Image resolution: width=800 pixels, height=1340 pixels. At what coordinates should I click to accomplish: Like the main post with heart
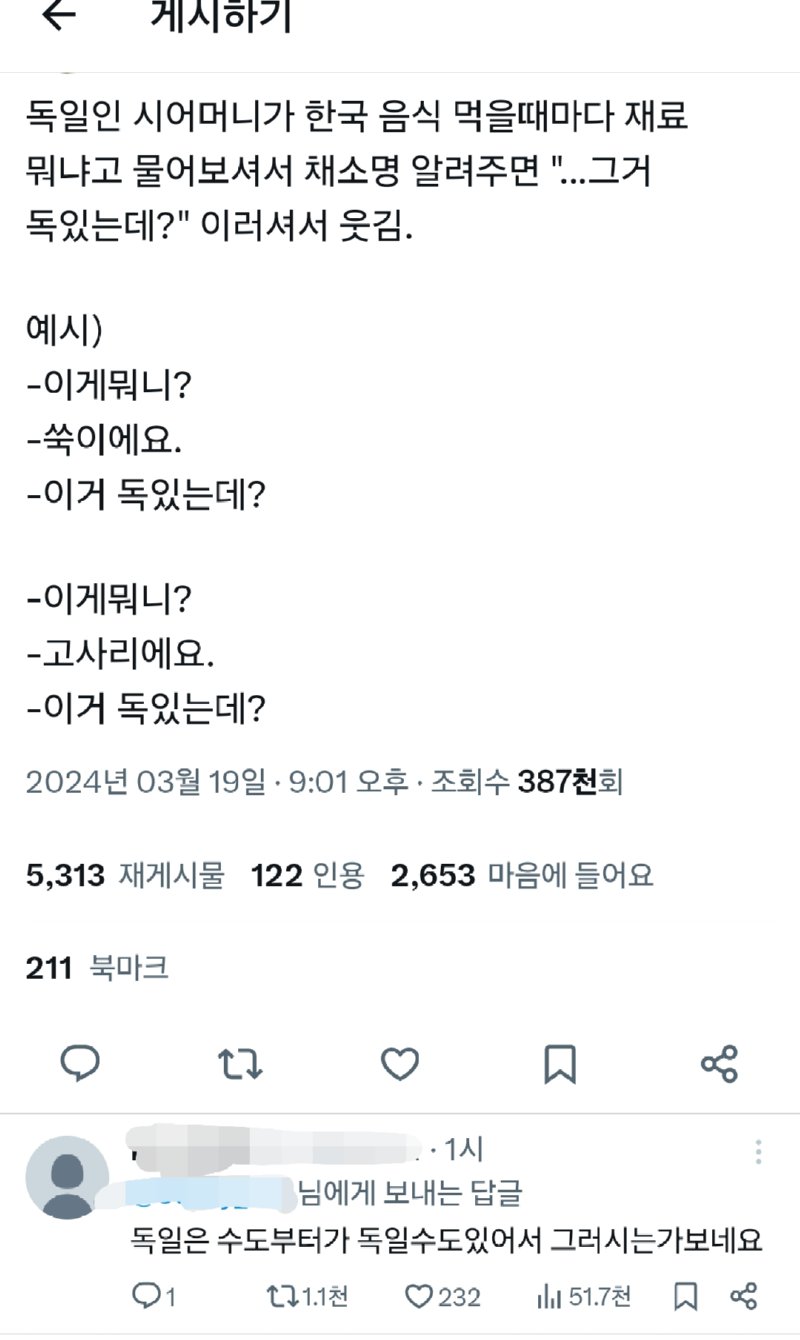pyautogui.click(x=400, y=1064)
